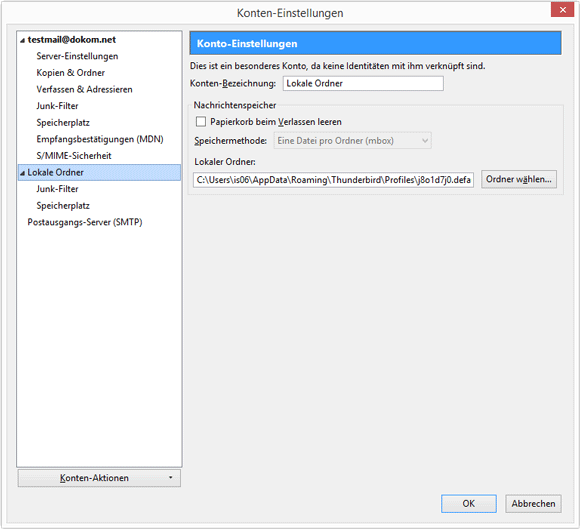Collapse the testmail@dokom.net account tree
580x529 pixels.
23,40
